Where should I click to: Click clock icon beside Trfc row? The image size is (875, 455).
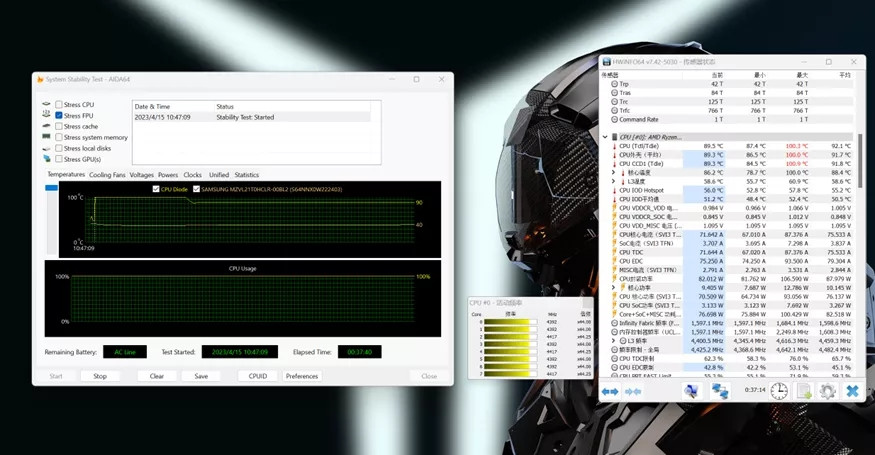point(614,111)
